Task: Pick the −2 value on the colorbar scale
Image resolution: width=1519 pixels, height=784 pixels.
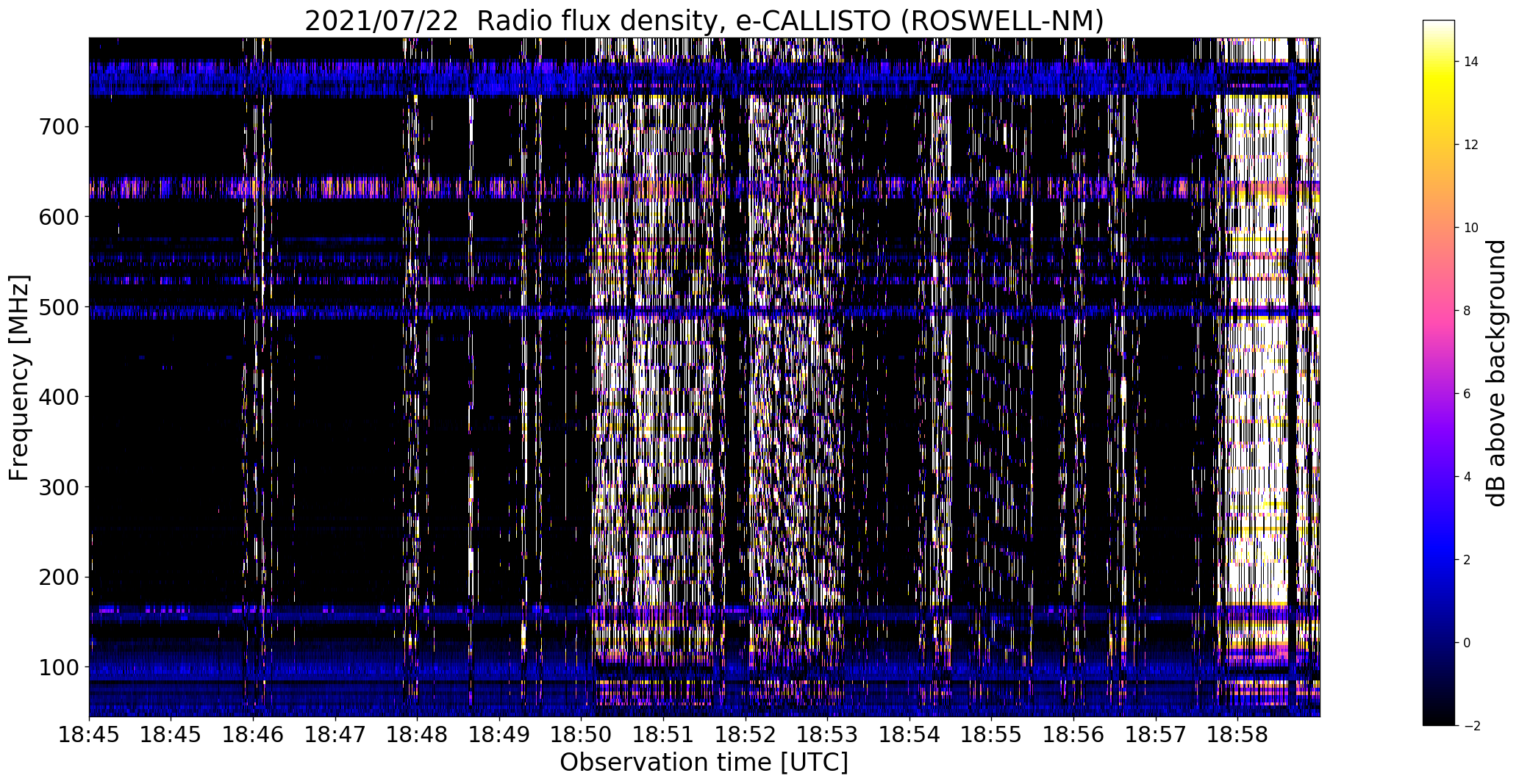Action: coord(1471,726)
